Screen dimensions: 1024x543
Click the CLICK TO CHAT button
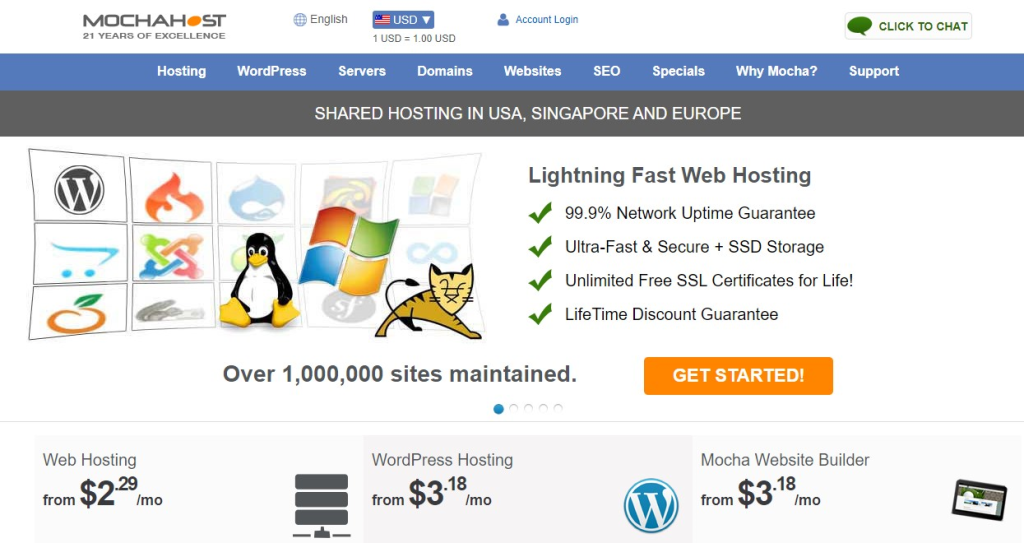coord(908,26)
